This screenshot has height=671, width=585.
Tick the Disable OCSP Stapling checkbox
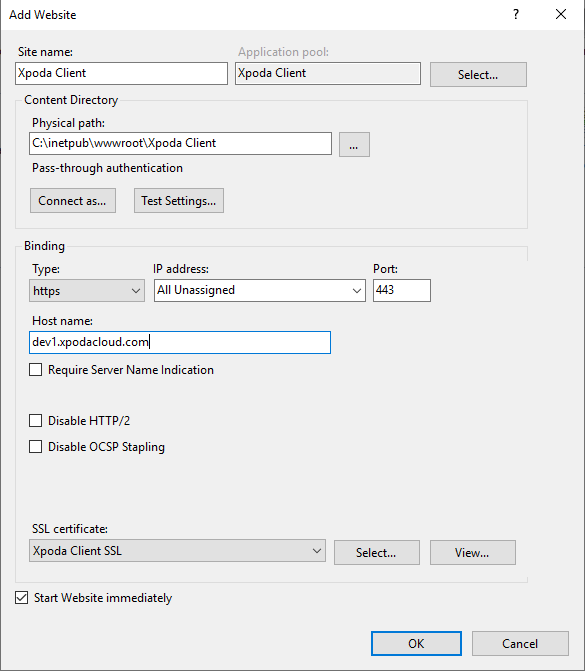[36, 447]
